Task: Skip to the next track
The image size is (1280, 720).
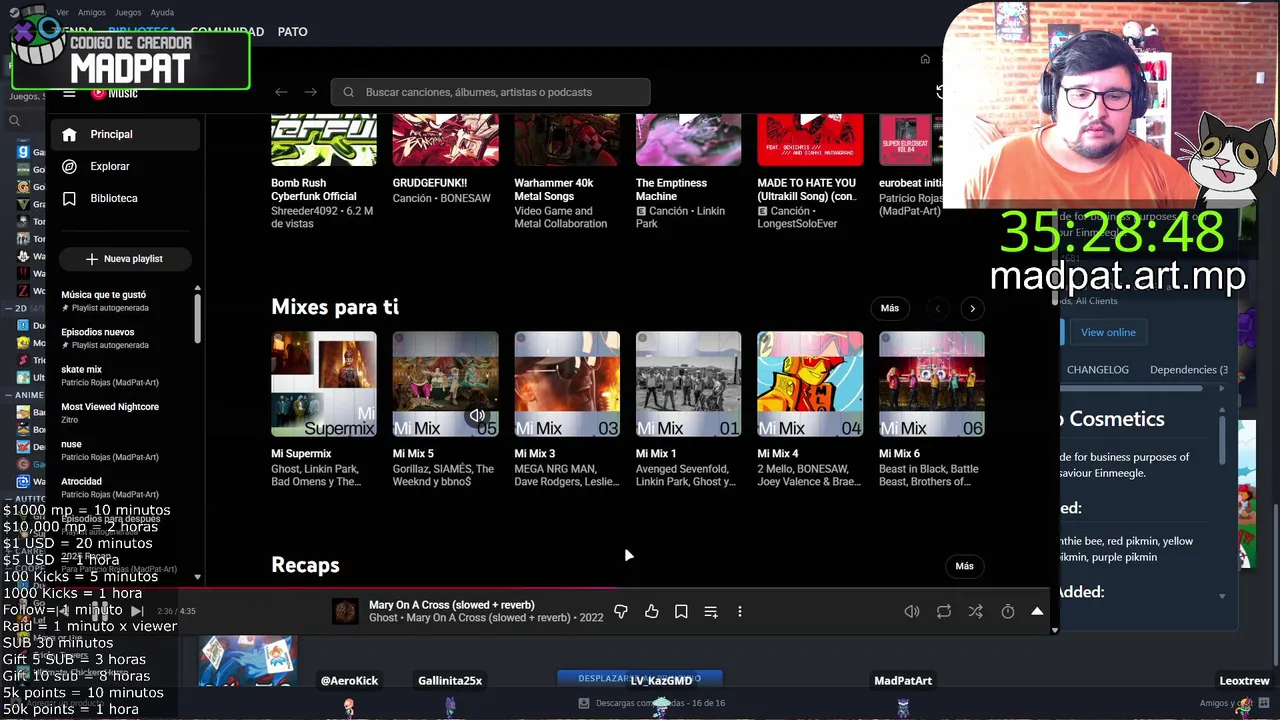Action: [x=137, y=611]
